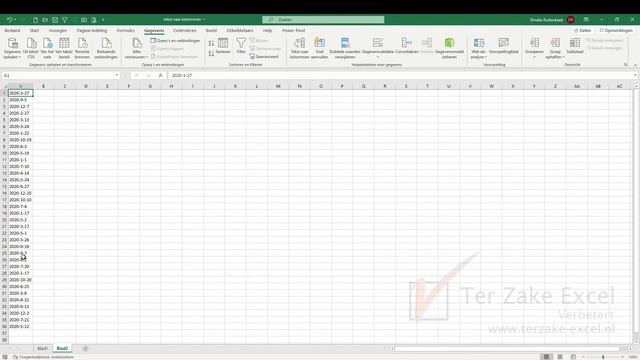
Task: Click Dubbele waarden verwijderen icon
Action: point(345,48)
